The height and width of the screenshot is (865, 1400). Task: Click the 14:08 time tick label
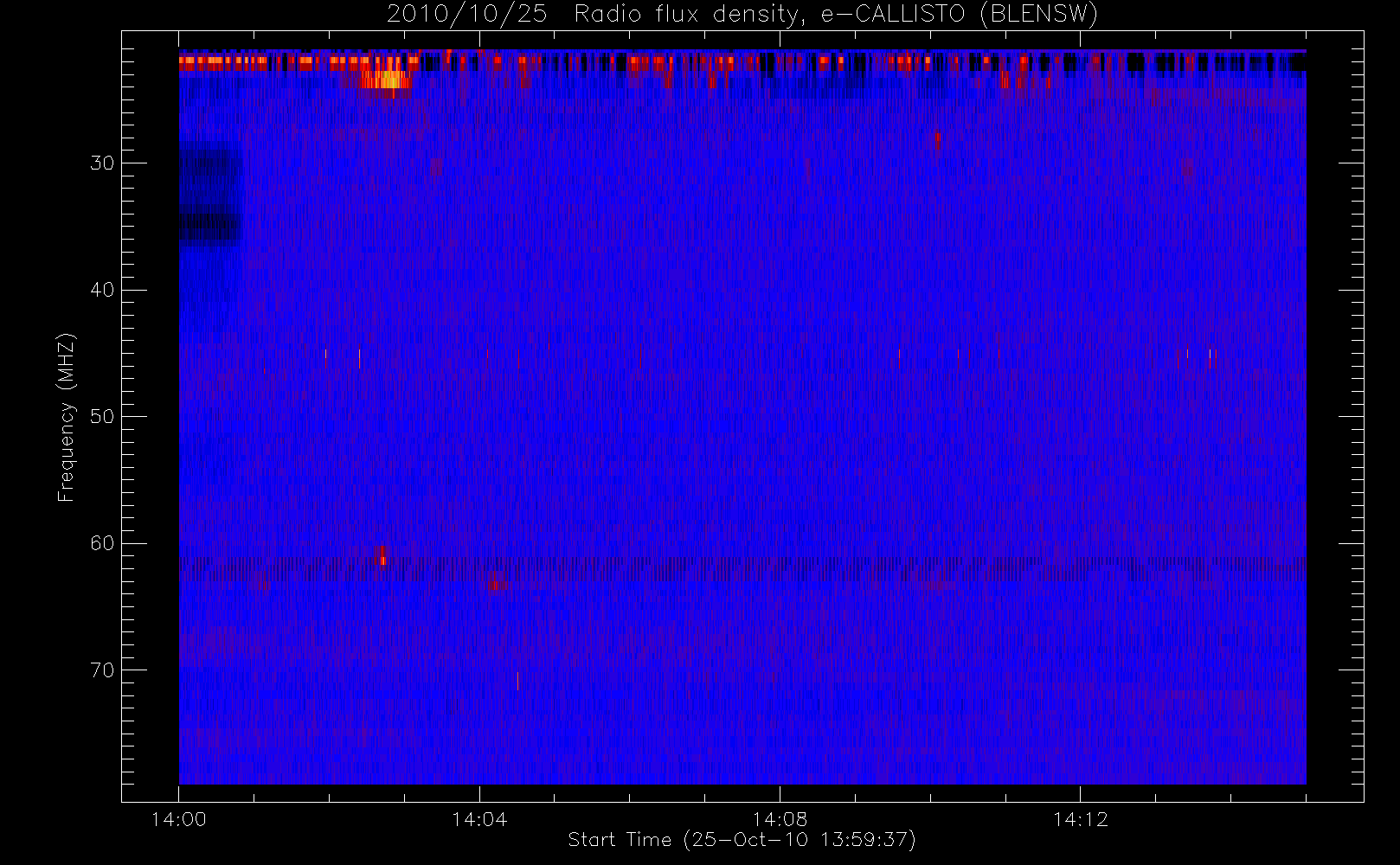point(780,819)
